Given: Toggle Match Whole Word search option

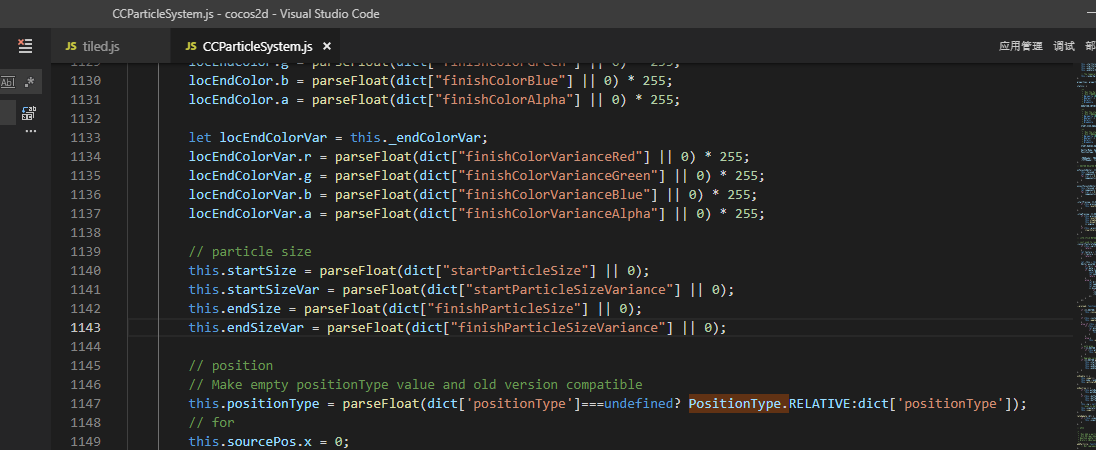Looking at the screenshot, I should (x=8, y=82).
